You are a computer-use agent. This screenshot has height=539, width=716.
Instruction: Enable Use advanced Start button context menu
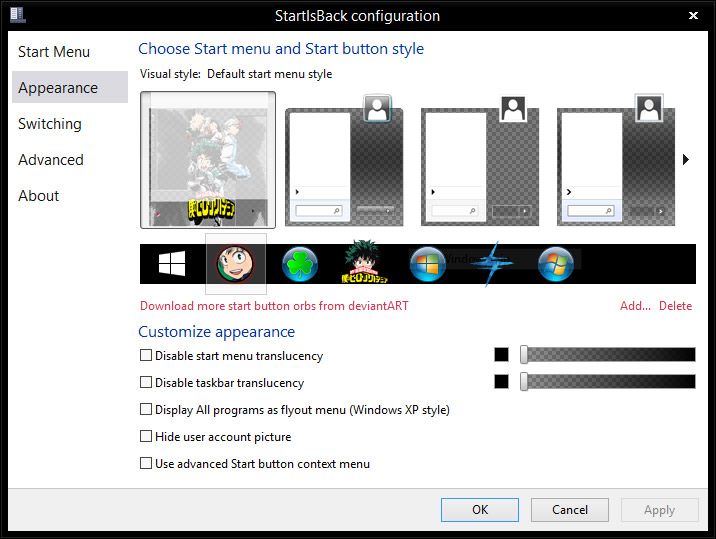click(x=146, y=463)
